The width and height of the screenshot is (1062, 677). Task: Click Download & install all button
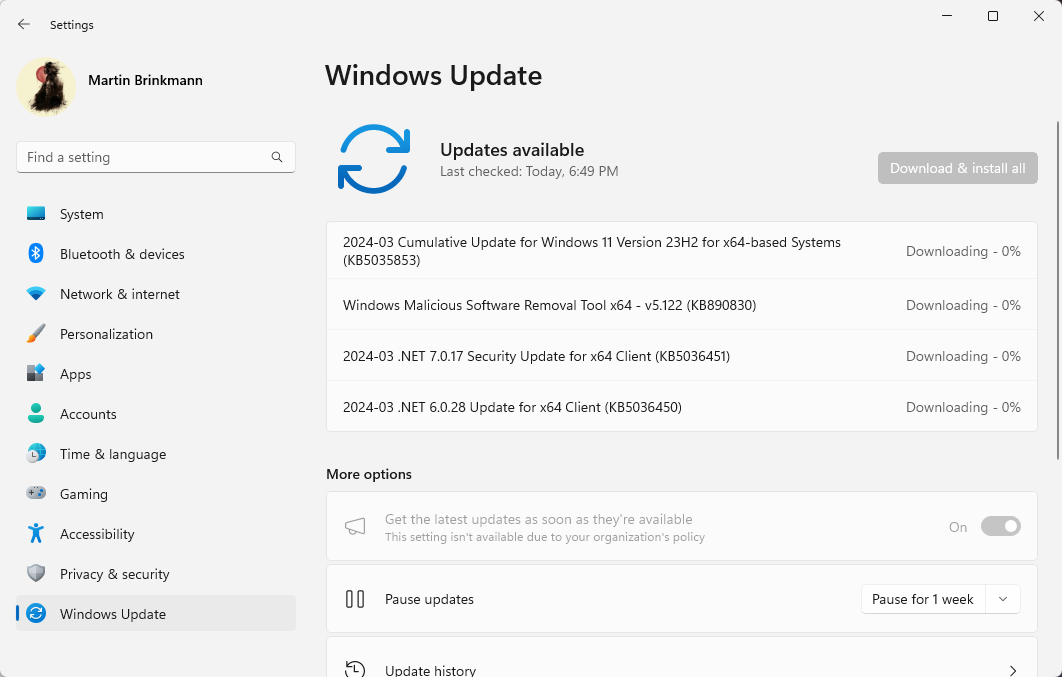tap(957, 168)
